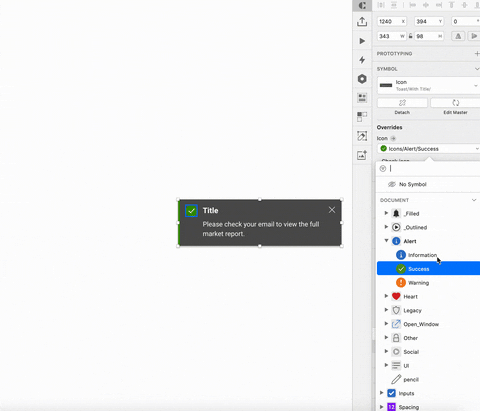Click the rotation field showing 0

tap(466, 21)
